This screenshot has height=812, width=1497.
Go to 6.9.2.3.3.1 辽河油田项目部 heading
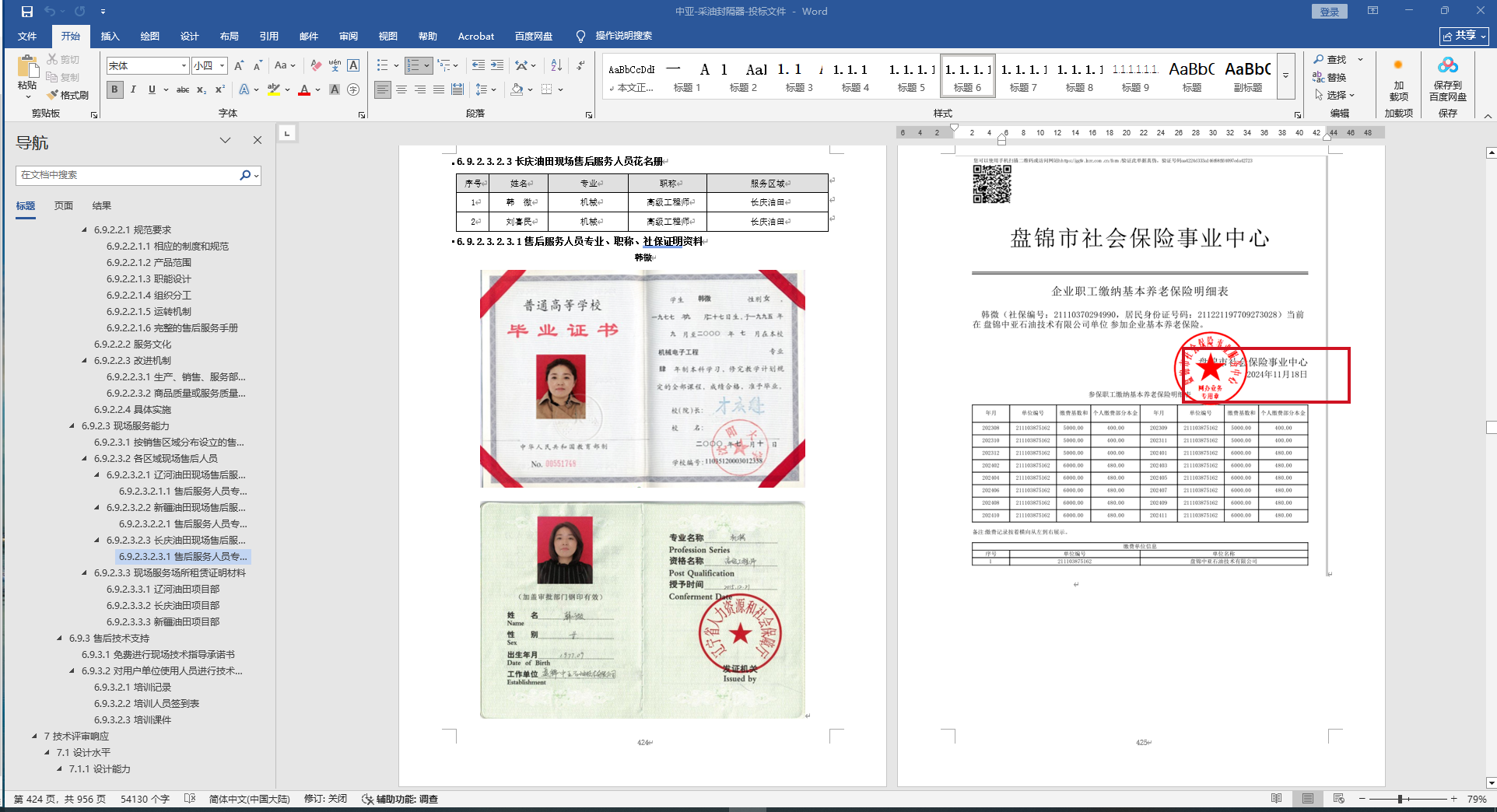point(163,590)
